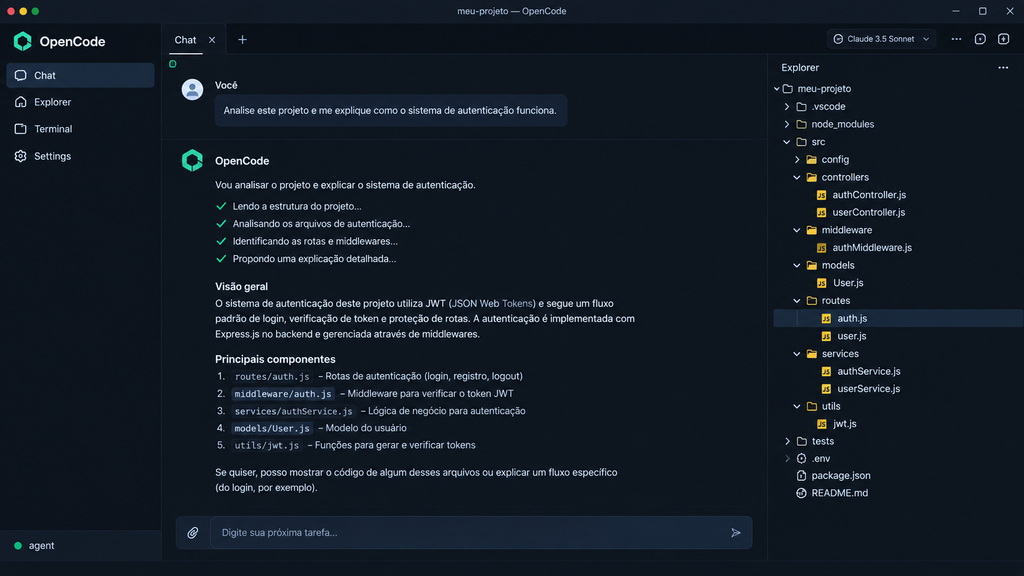Open the top bar three-dot menu

(x=956, y=39)
